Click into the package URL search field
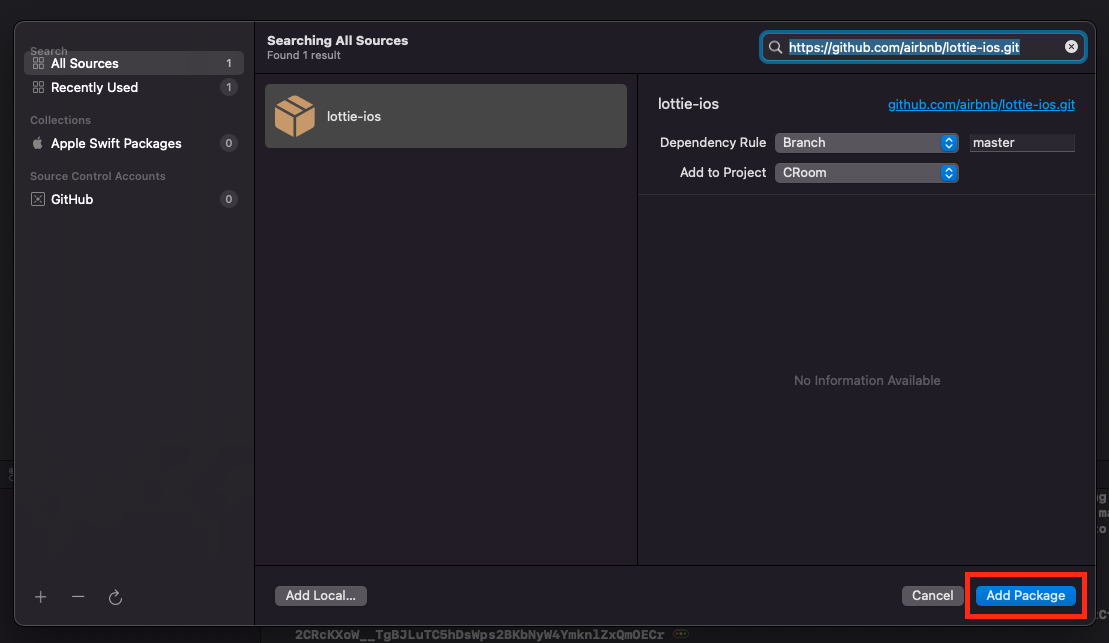 tap(923, 47)
